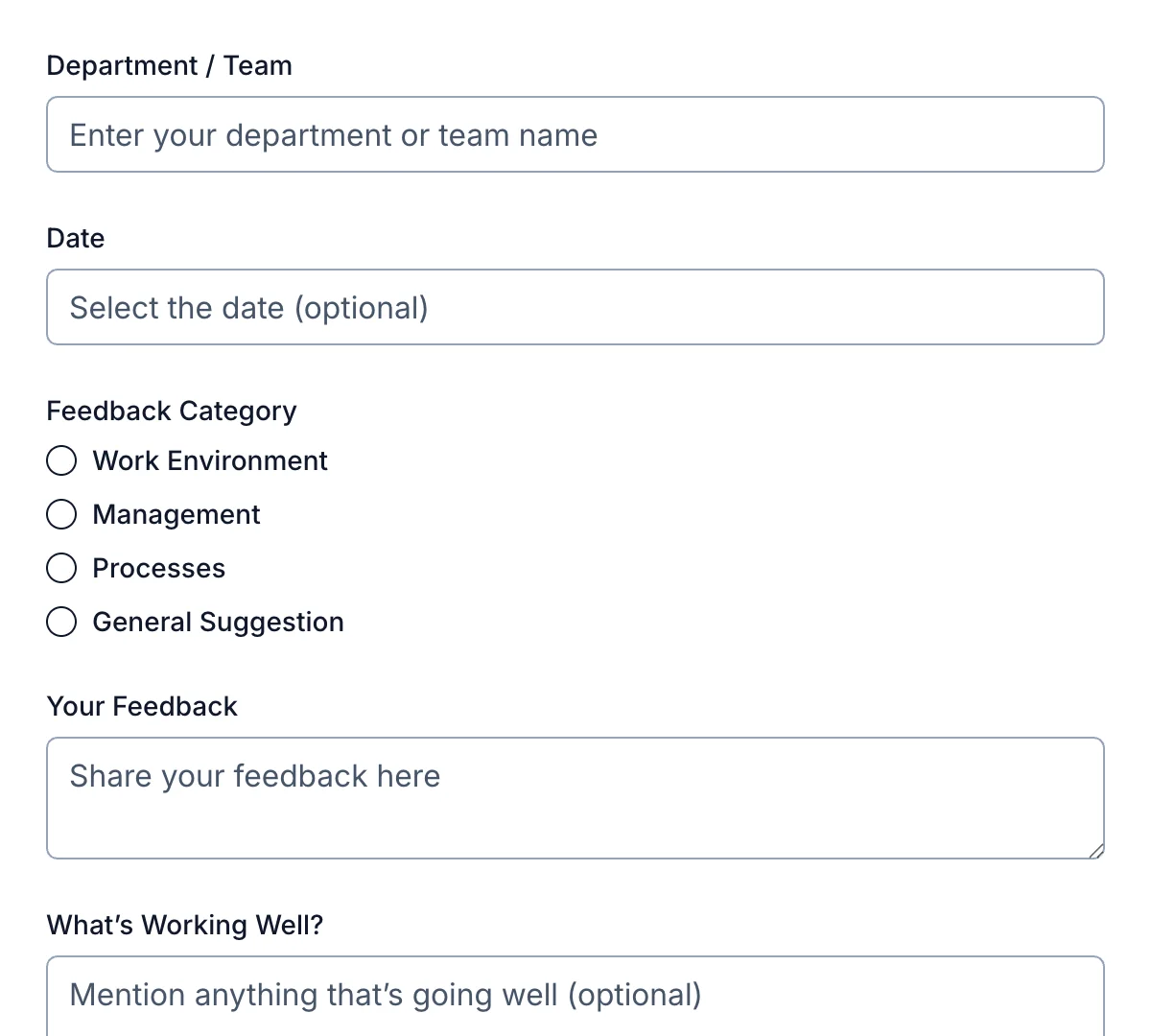Click the Management label text
1151x1036 pixels.
tap(176, 514)
